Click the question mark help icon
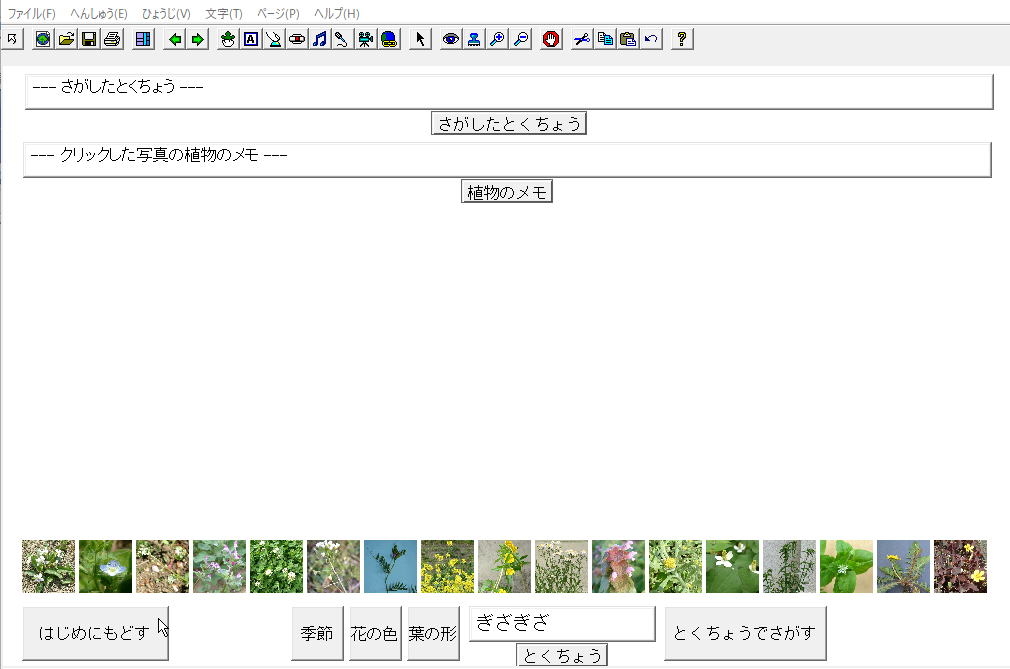Viewport: 1010px width, 669px height. pos(682,39)
